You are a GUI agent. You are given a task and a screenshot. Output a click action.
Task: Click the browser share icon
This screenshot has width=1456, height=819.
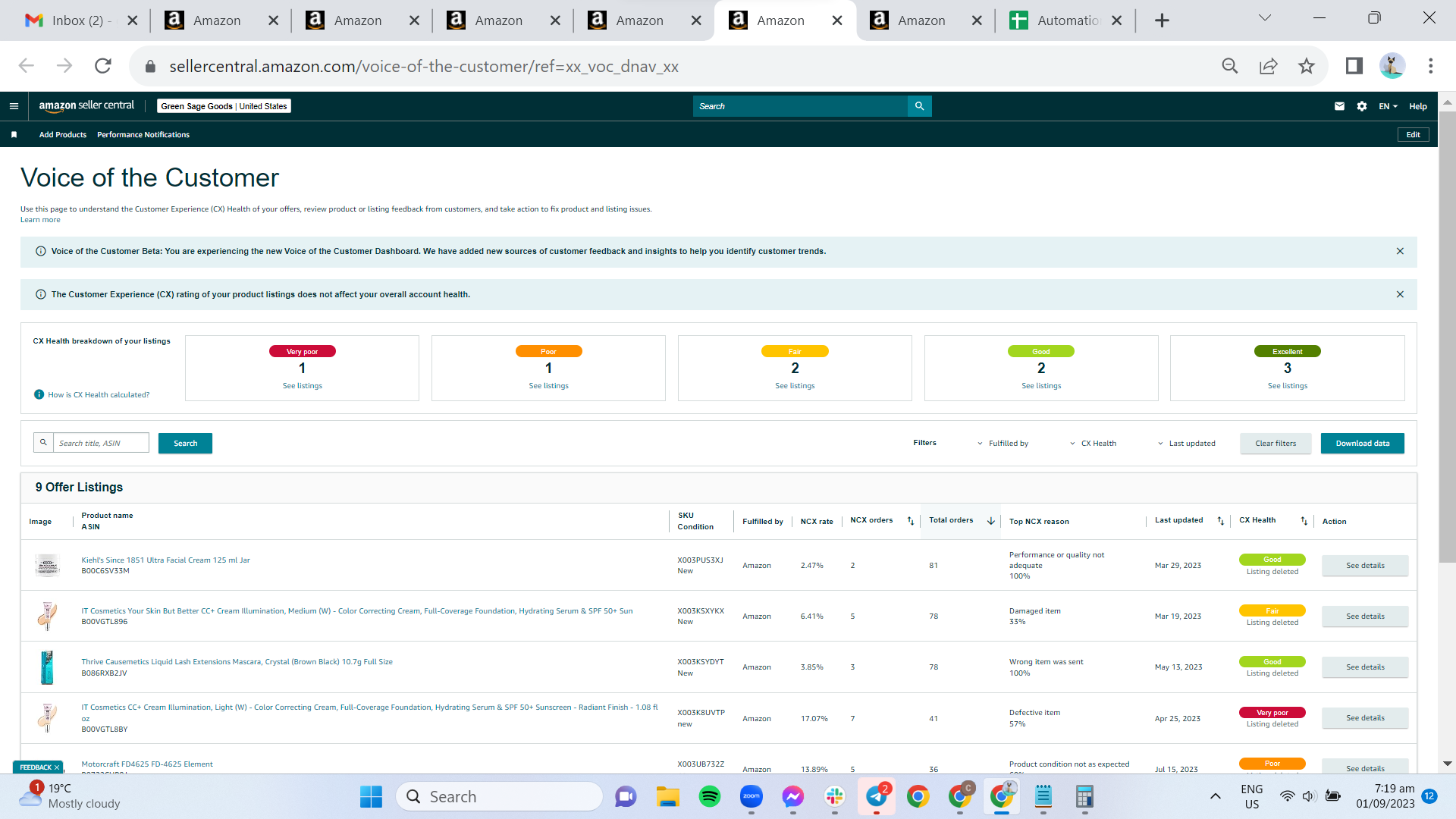1268,66
